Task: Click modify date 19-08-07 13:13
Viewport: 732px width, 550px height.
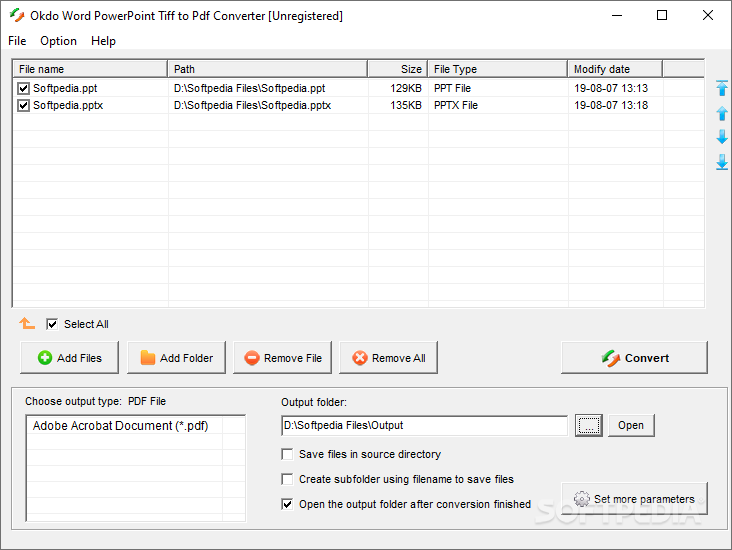Action: point(611,88)
